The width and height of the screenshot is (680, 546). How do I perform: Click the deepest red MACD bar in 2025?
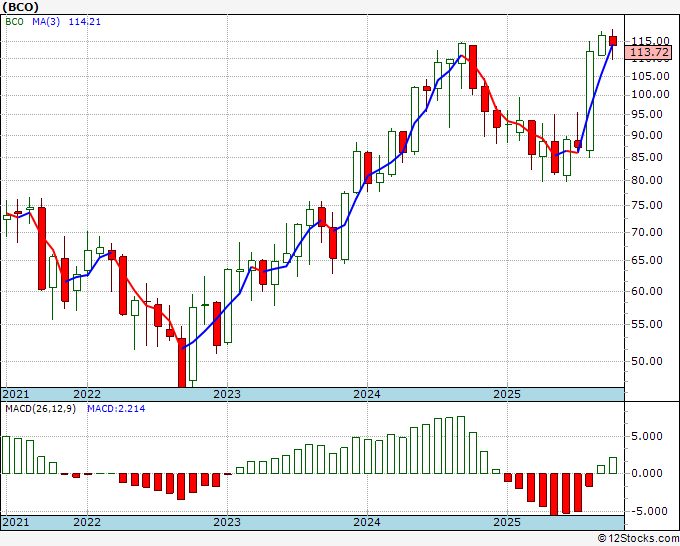[x=554, y=494]
